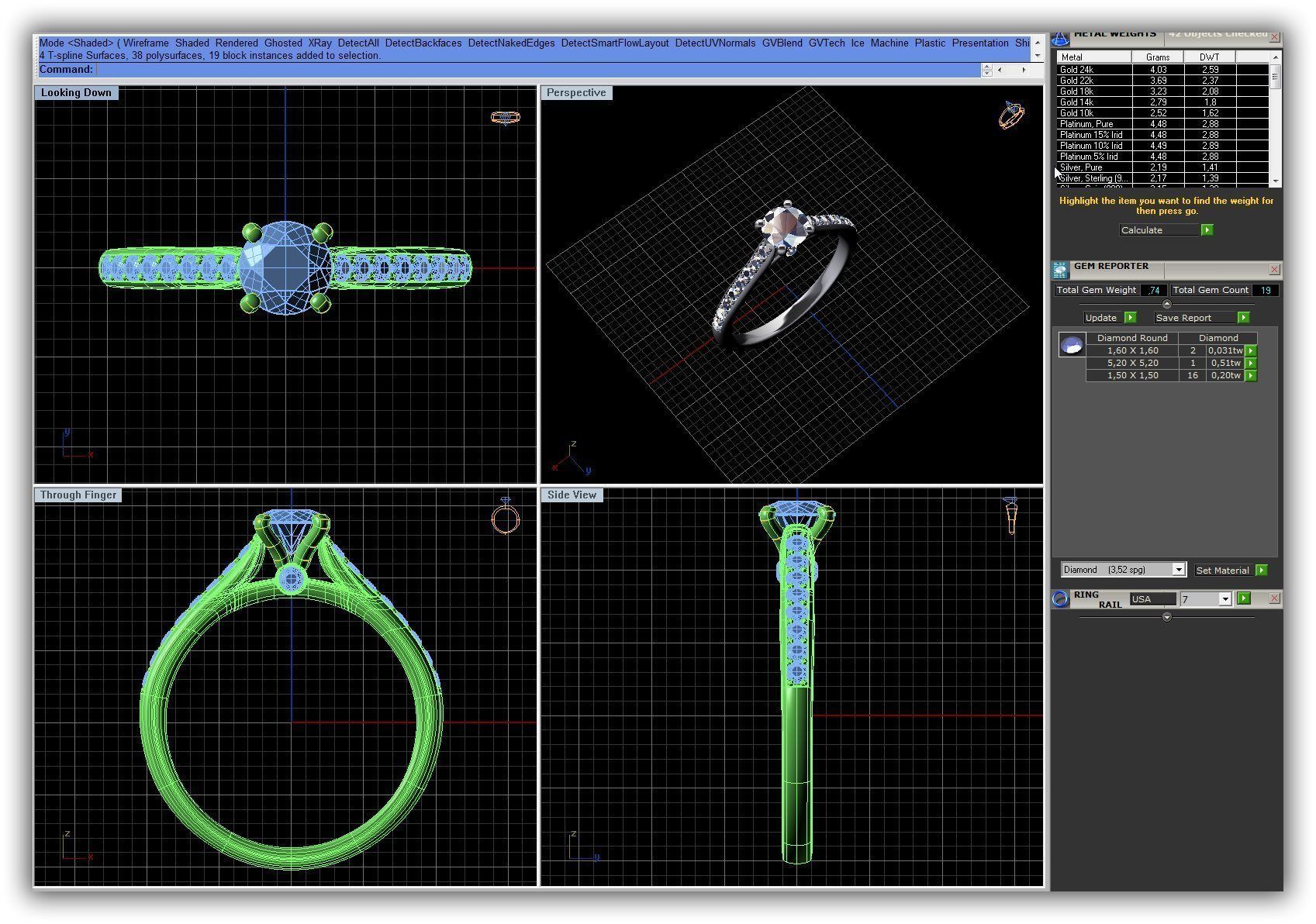
Task: Click the Metal column header
Action: (x=1093, y=57)
